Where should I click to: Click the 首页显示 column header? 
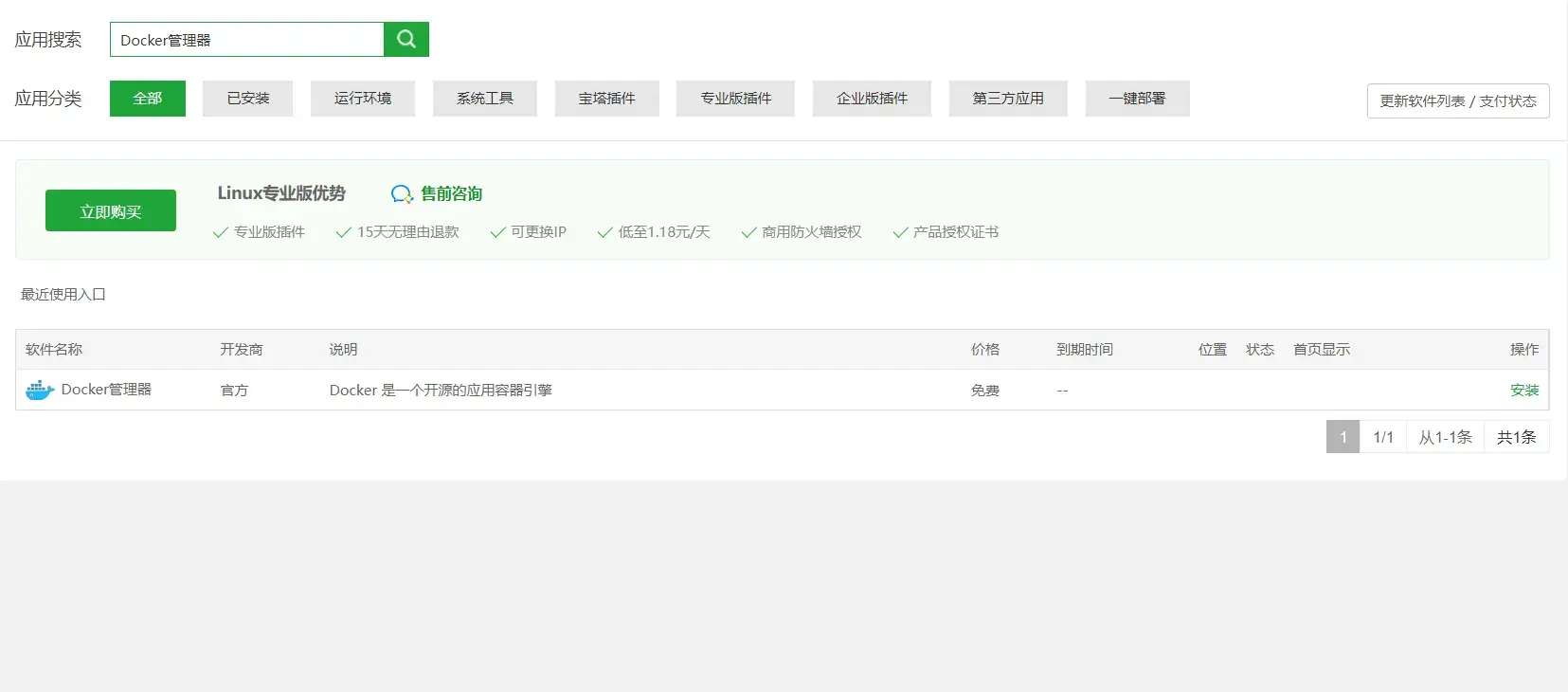(1322, 350)
